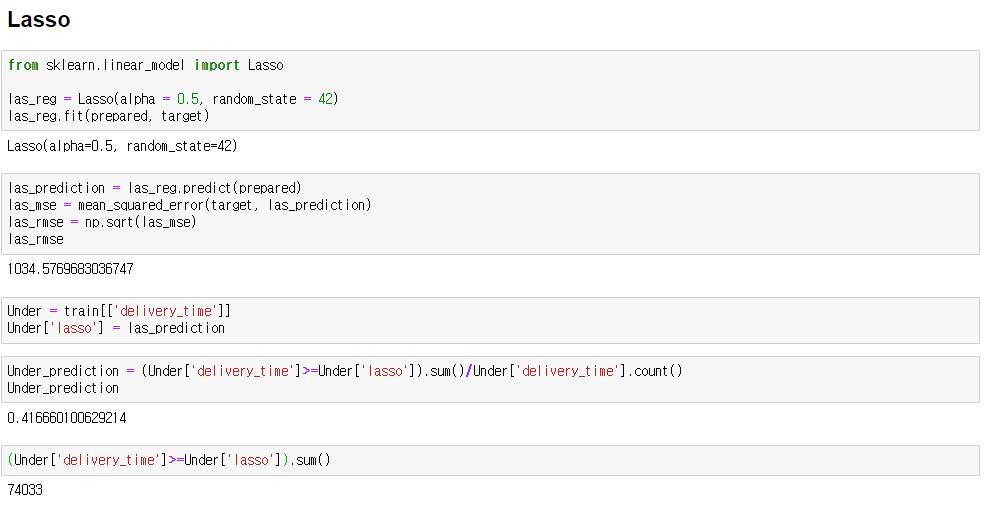Viewport: 999px width, 518px height.
Task: Select the Lasso import code cell
Action: [490, 90]
